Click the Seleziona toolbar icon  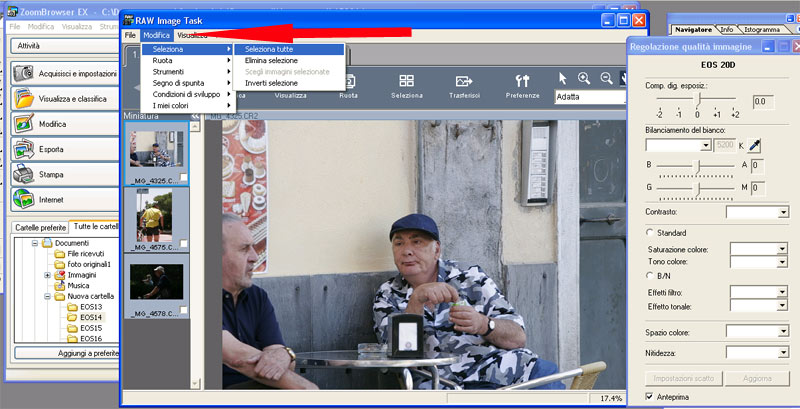point(407,85)
